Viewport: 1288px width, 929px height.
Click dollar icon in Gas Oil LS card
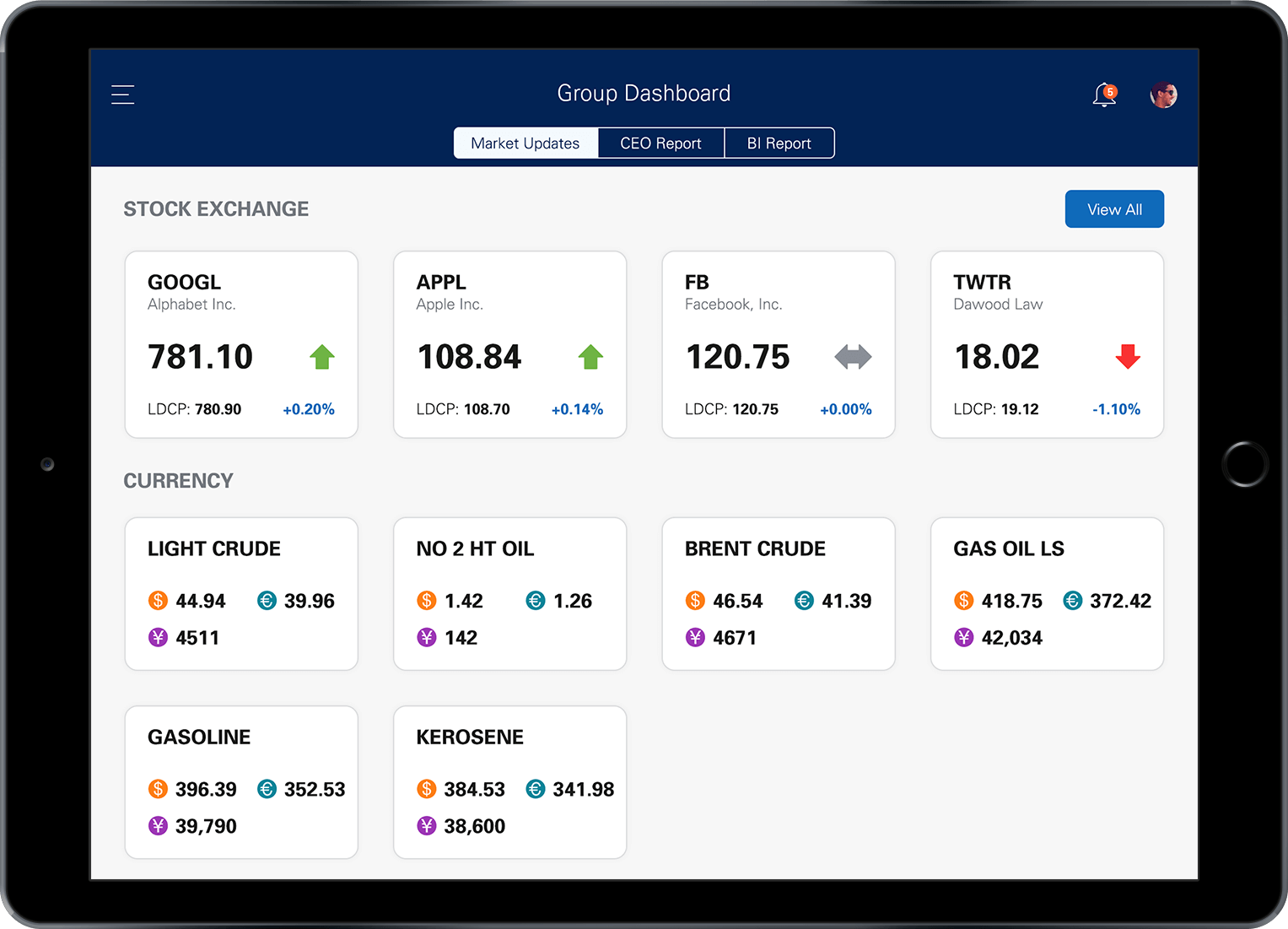click(x=964, y=601)
